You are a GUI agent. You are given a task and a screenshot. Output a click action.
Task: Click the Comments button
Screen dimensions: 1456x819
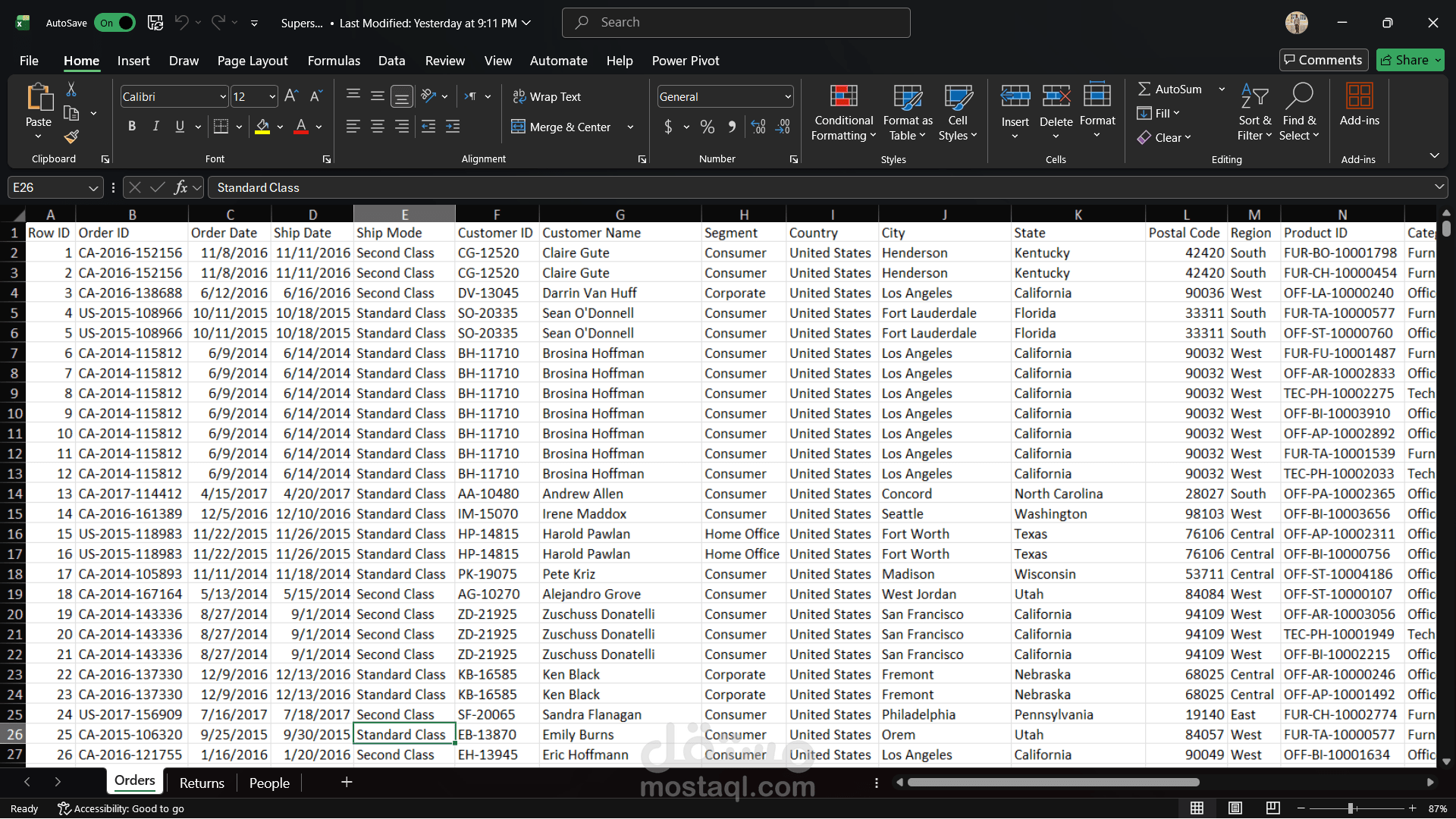tap(1323, 60)
